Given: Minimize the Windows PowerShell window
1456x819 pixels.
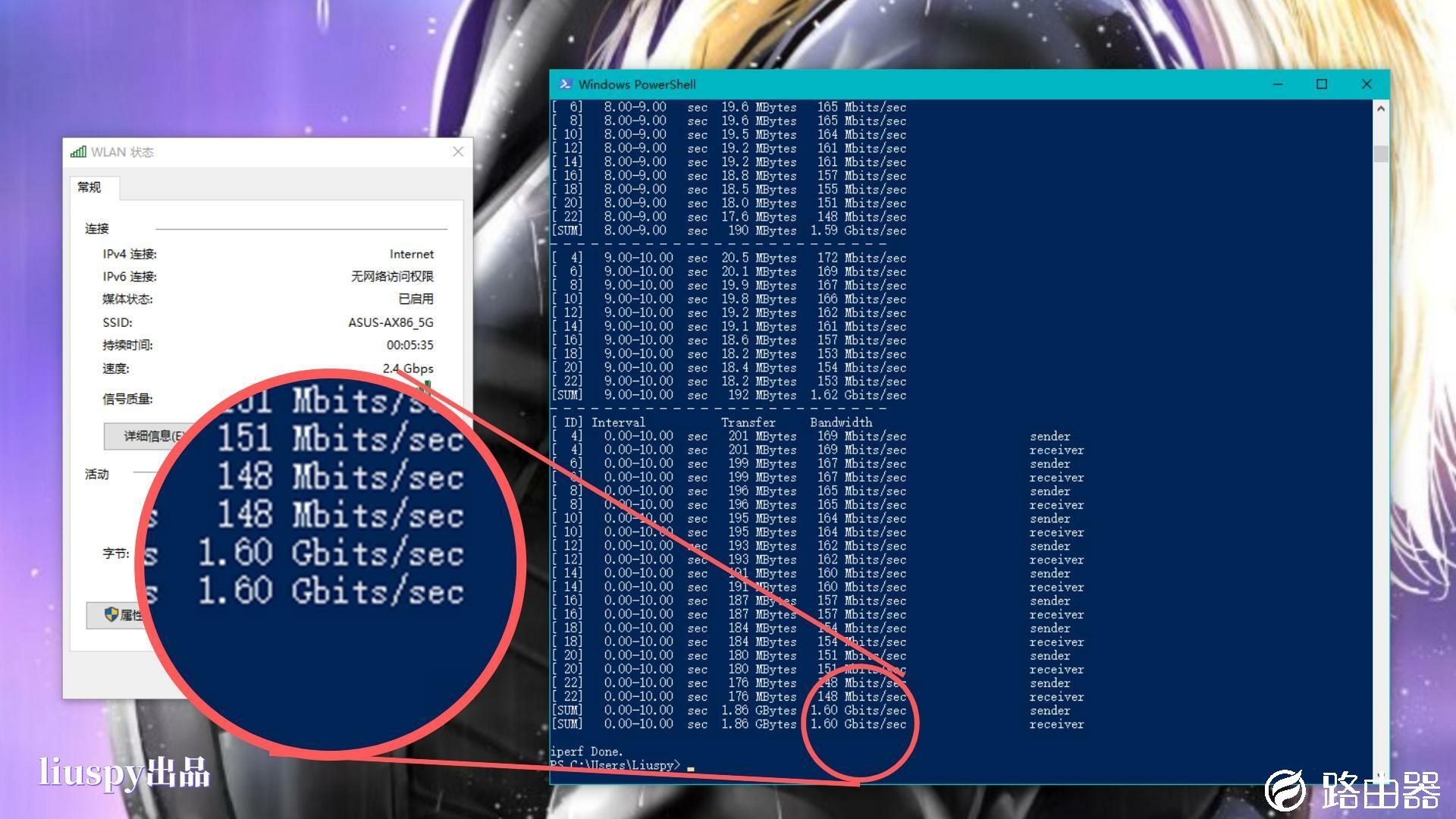Looking at the screenshot, I should tap(1278, 84).
